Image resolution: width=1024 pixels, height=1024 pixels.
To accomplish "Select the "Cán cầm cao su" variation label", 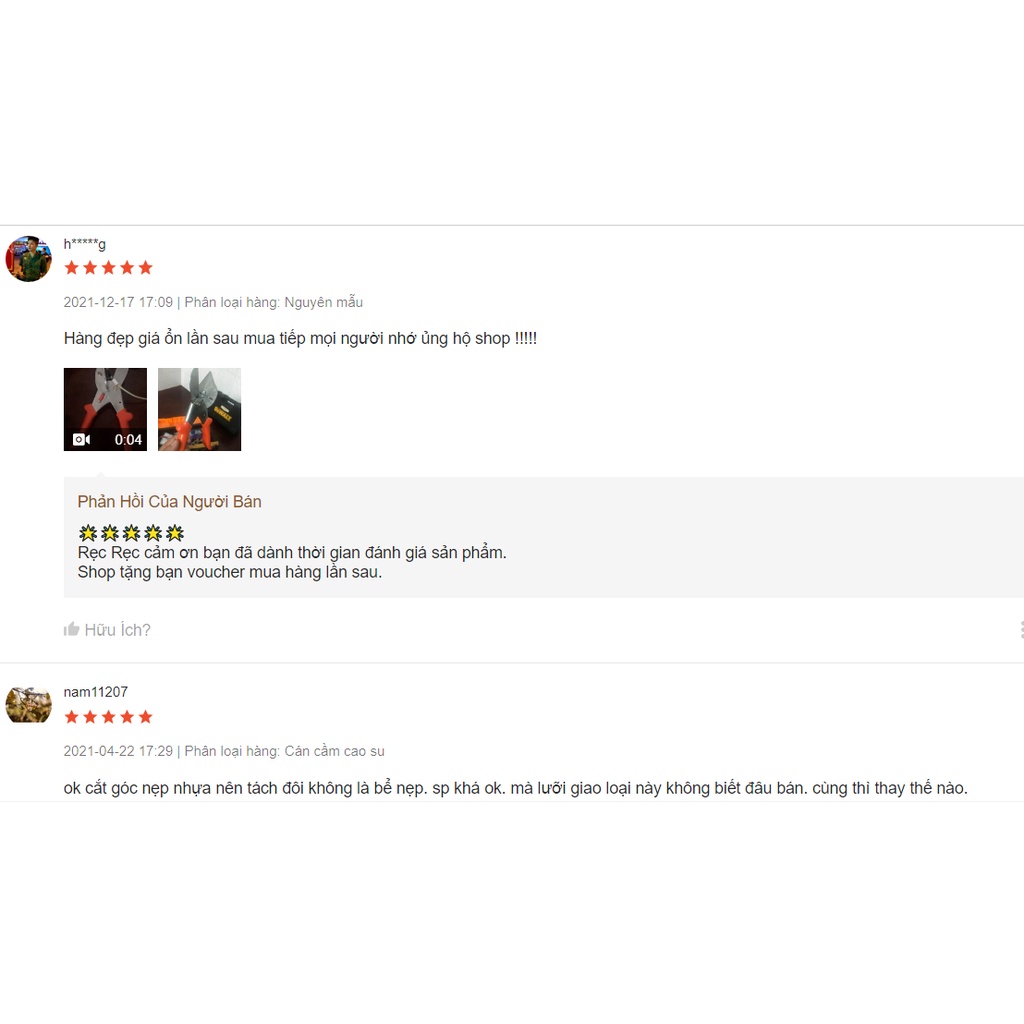I will click(334, 751).
